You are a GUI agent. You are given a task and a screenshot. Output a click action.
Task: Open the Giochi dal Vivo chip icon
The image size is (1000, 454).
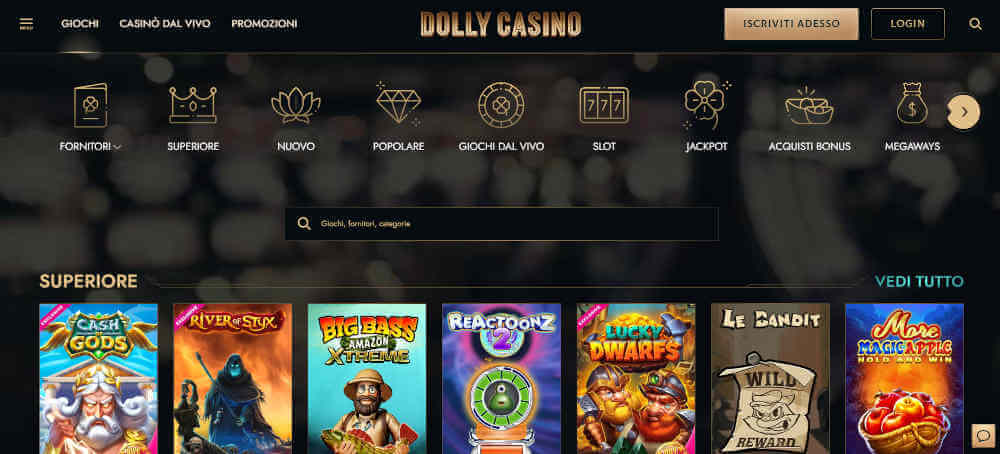501,105
